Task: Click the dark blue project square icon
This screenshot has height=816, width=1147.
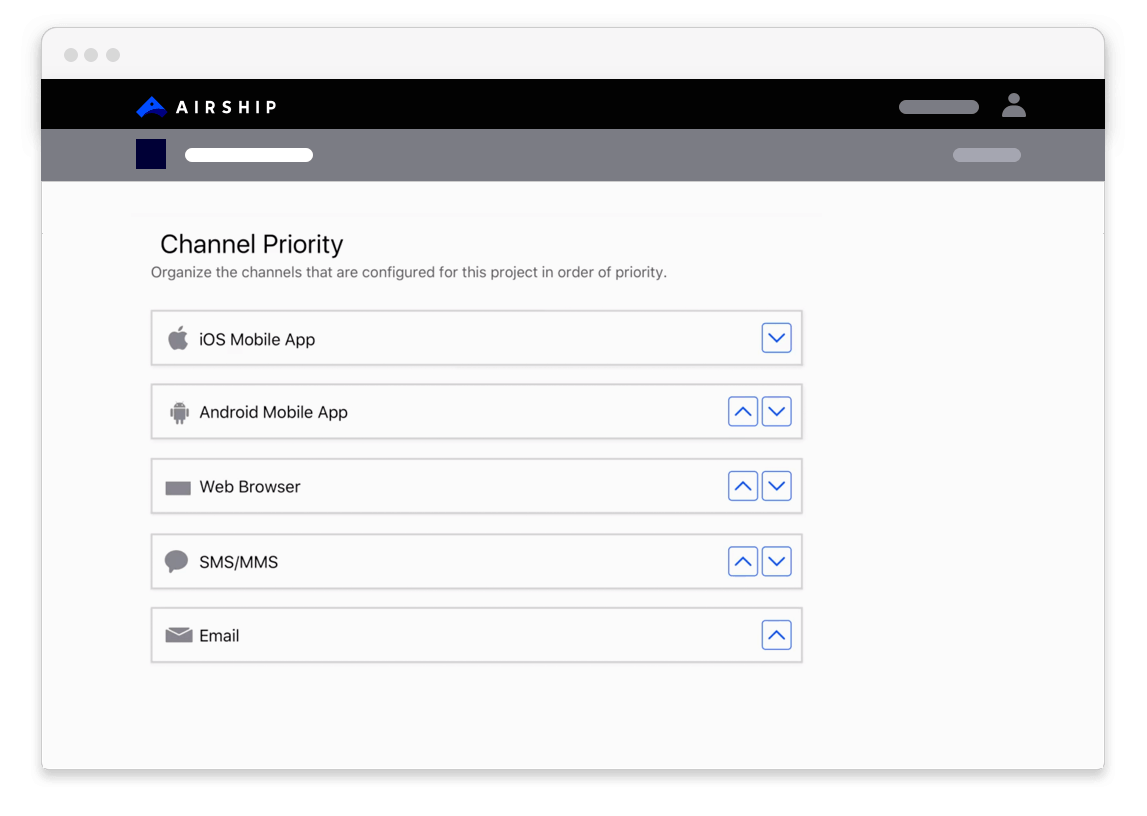Action: click(151, 154)
